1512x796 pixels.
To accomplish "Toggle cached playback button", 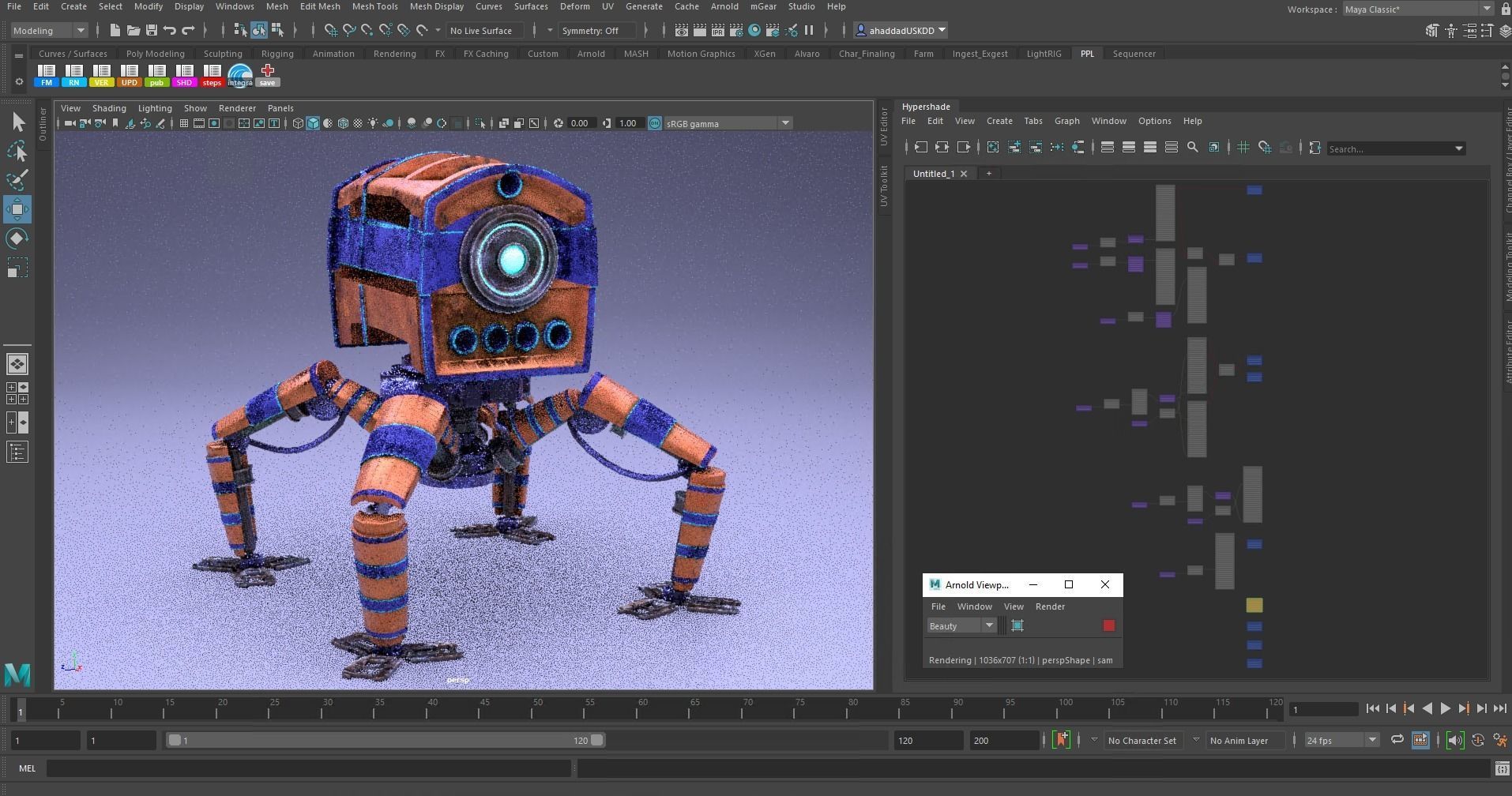I will [x=1420, y=741].
